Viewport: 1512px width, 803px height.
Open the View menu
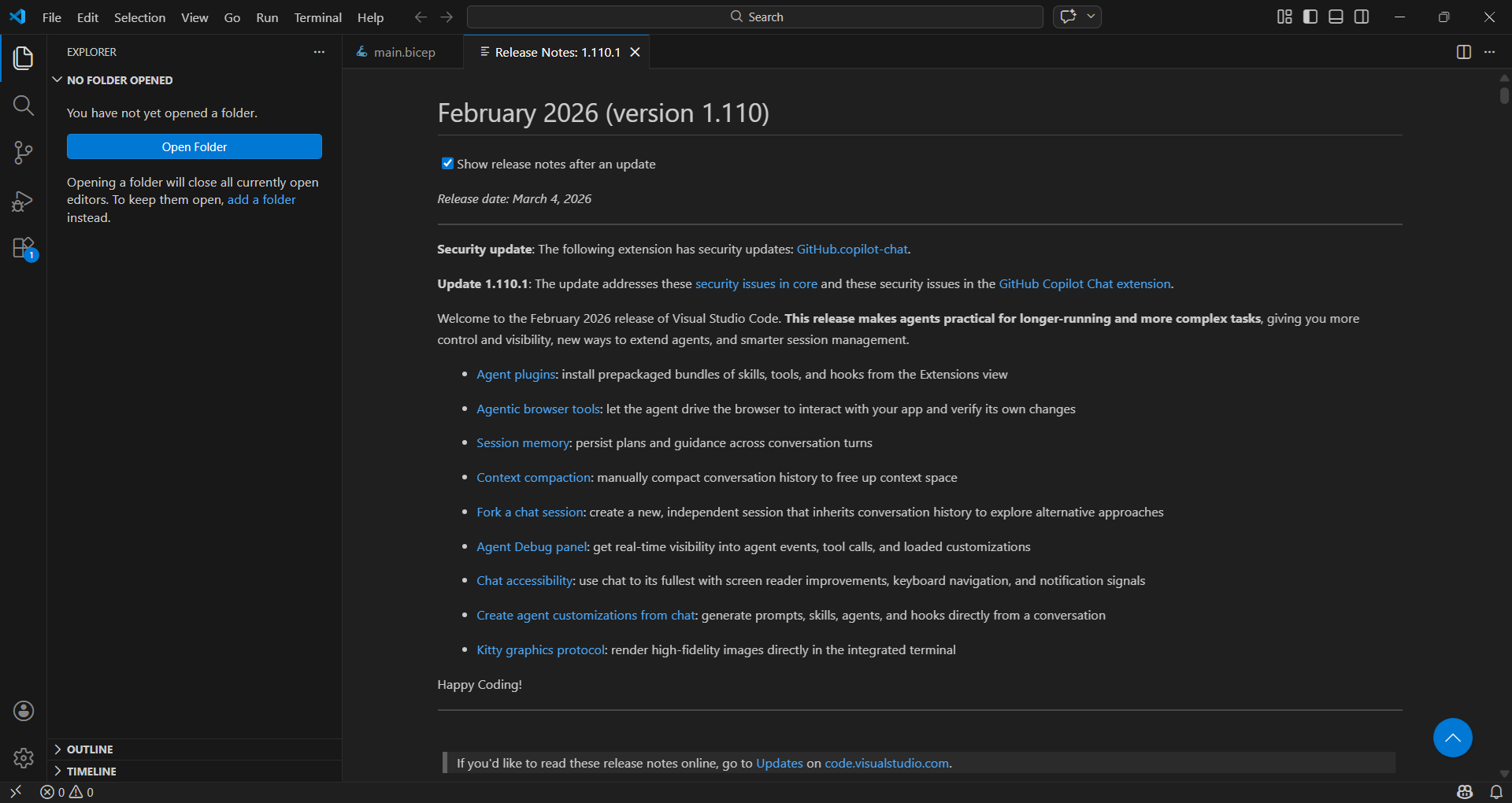pyautogui.click(x=195, y=17)
